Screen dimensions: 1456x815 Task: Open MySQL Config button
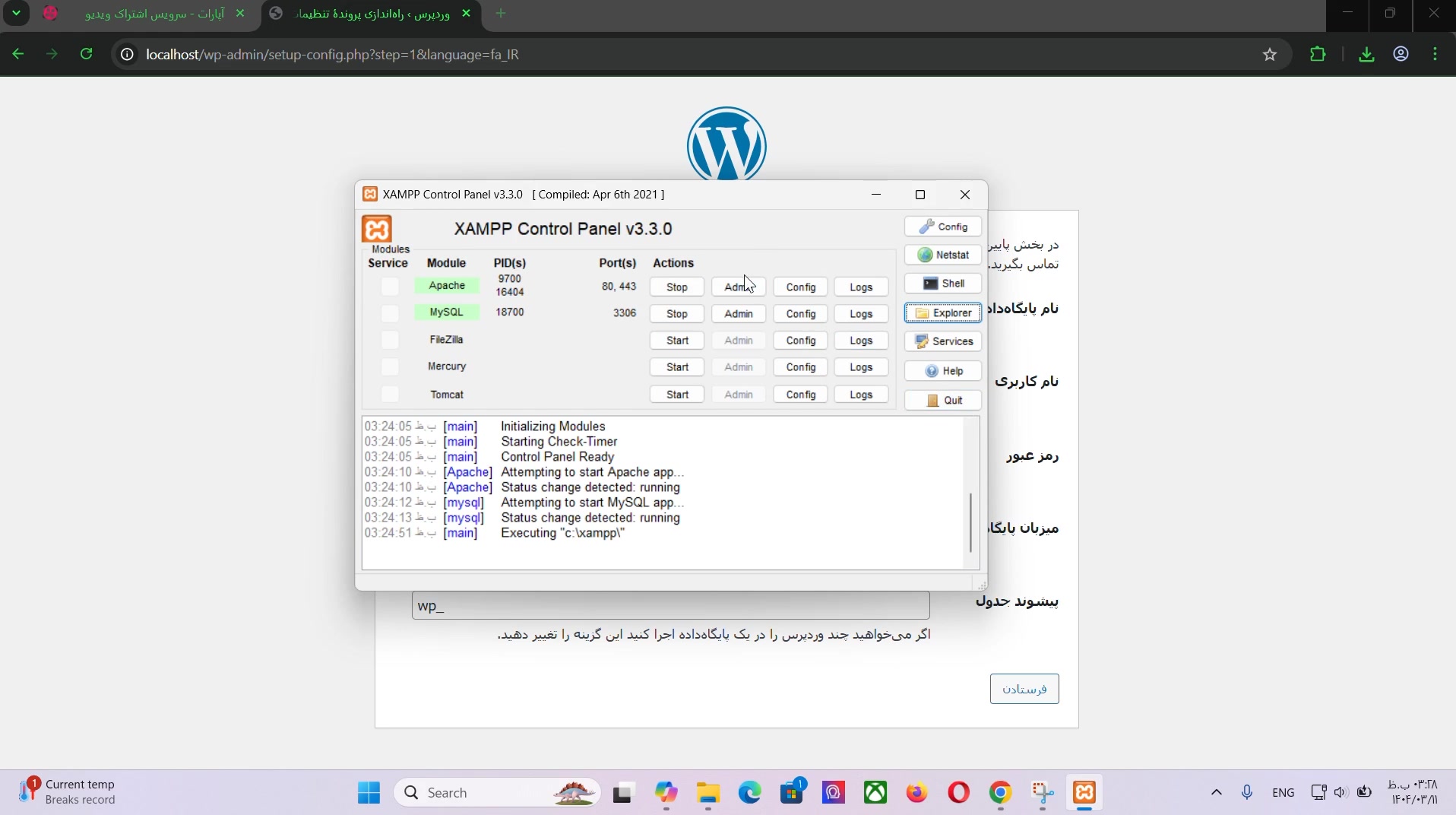(801, 314)
